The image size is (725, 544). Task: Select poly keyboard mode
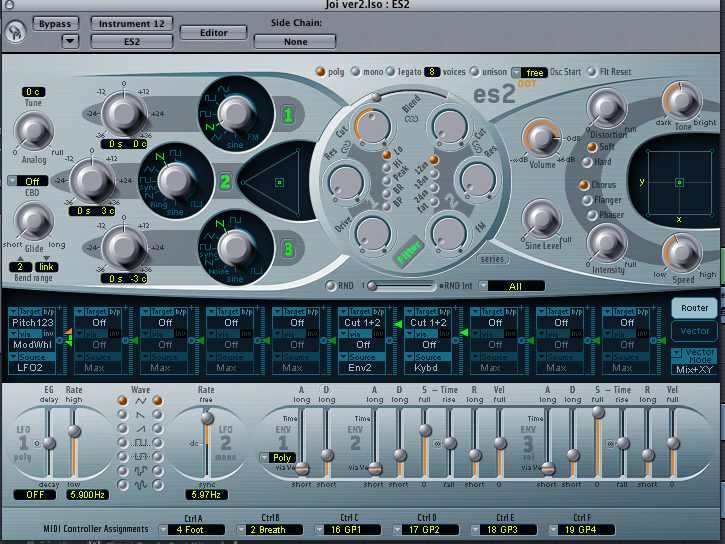click(x=320, y=72)
